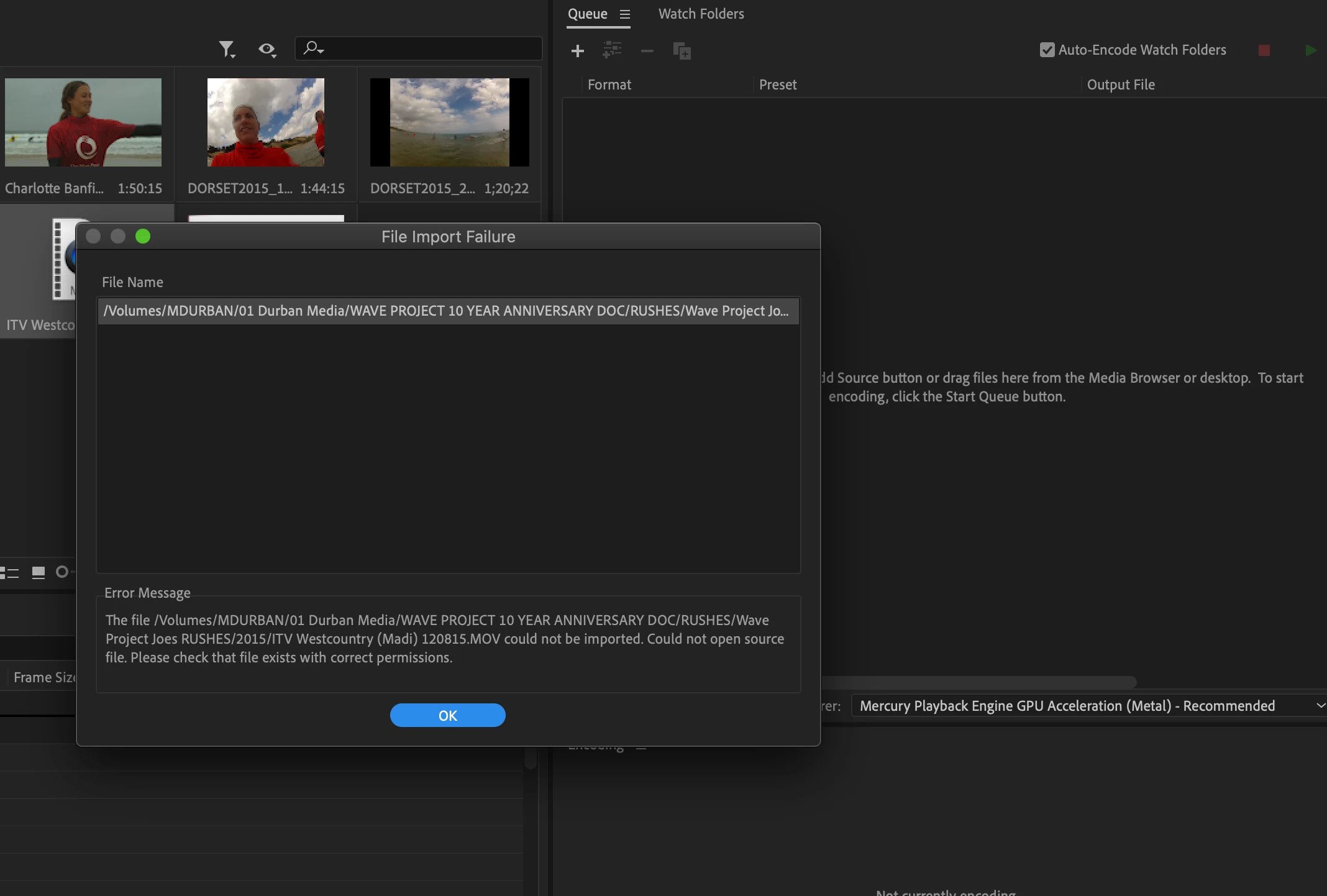Open the Queue panel hamburger menu
This screenshot has width=1327, height=896.
click(x=625, y=14)
